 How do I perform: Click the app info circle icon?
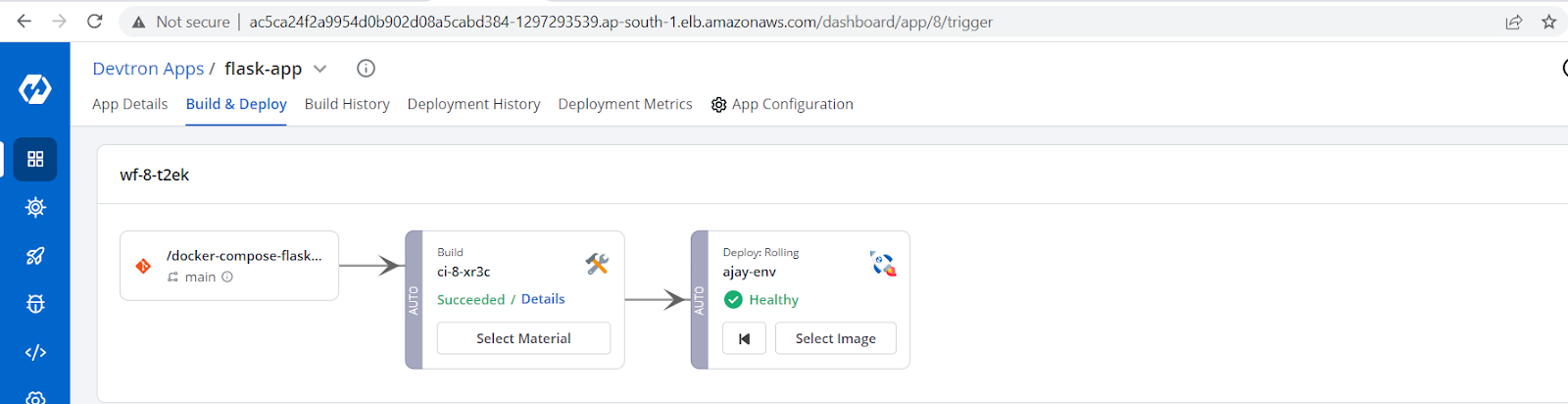coord(366,68)
